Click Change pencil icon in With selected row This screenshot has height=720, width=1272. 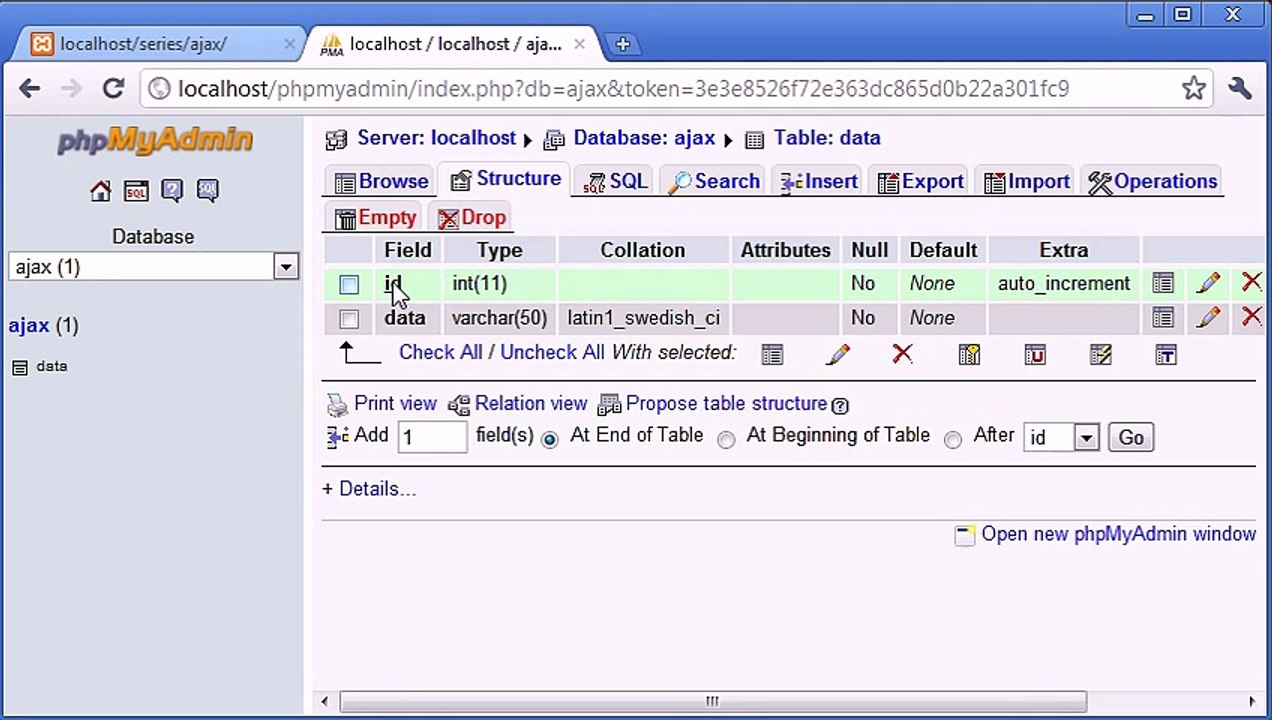coord(838,354)
